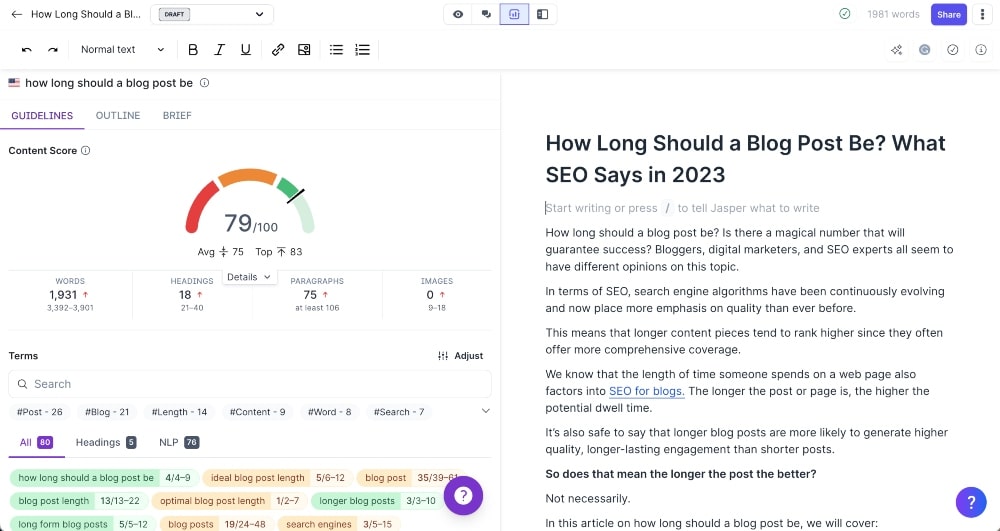Image resolution: width=1000 pixels, height=531 pixels.
Task: Click the US flag next to keyword
Action: (x=14, y=83)
